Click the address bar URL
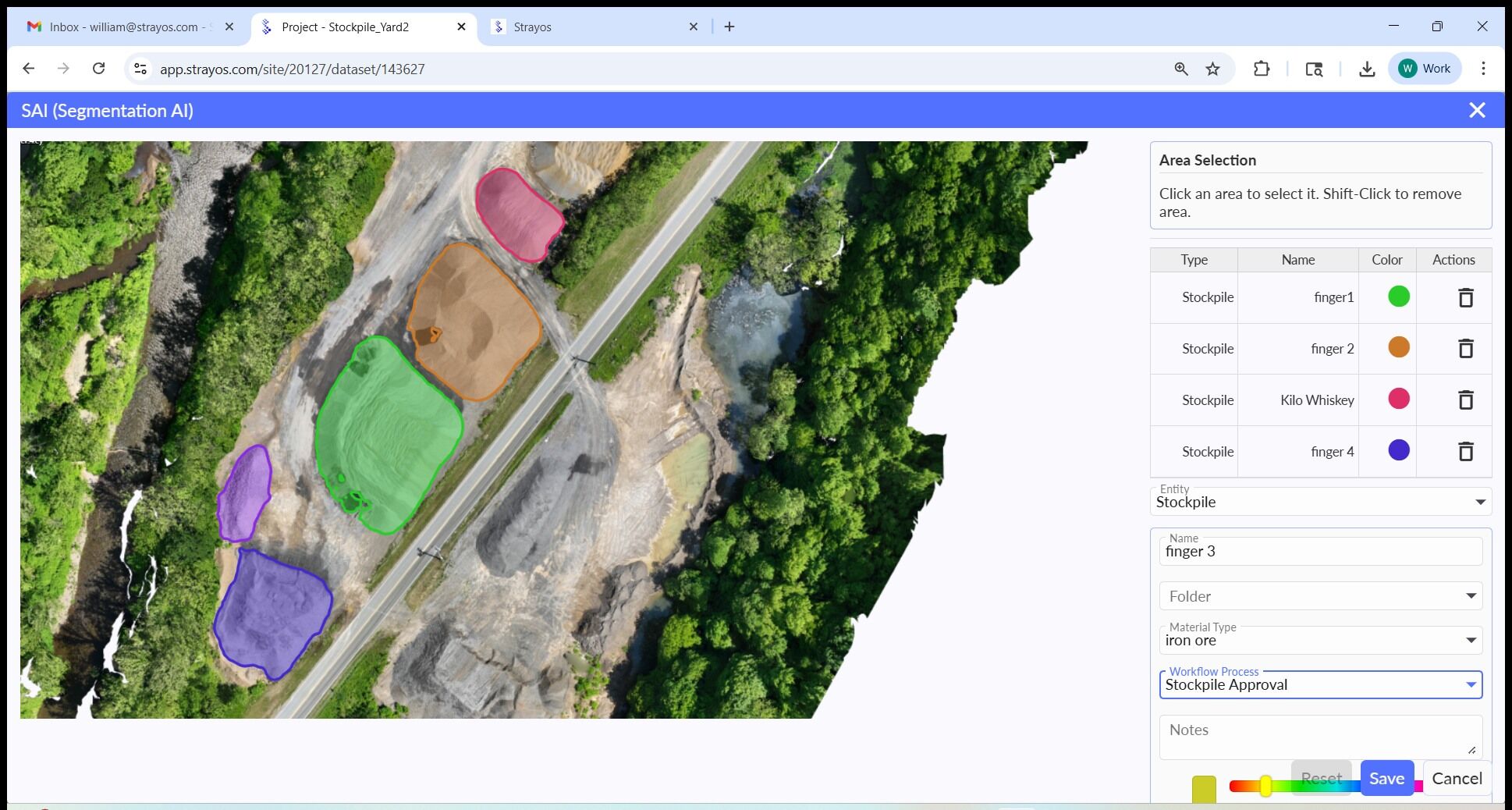 [x=293, y=69]
